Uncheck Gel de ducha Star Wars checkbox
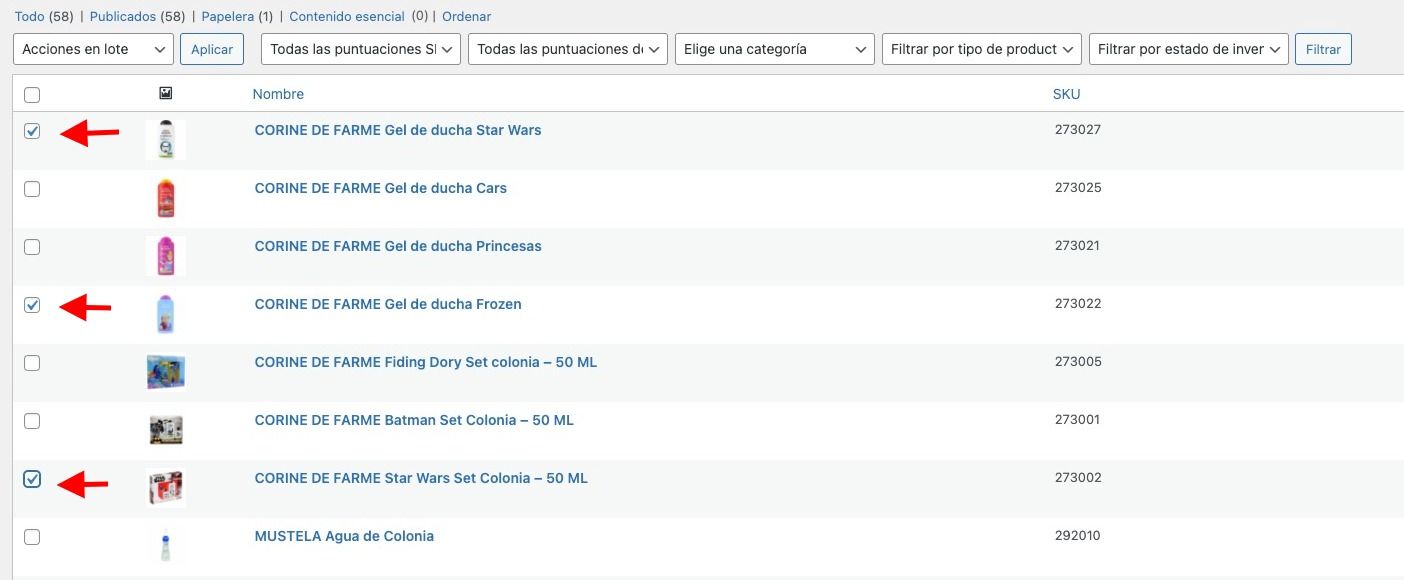This screenshot has height=580, width=1404. tap(32, 131)
